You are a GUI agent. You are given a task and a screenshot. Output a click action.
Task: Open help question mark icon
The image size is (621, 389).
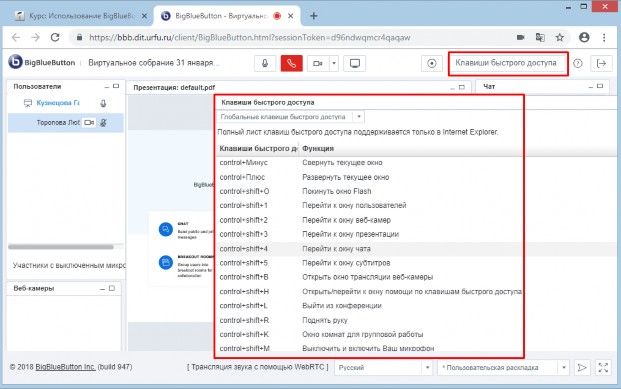(x=578, y=63)
